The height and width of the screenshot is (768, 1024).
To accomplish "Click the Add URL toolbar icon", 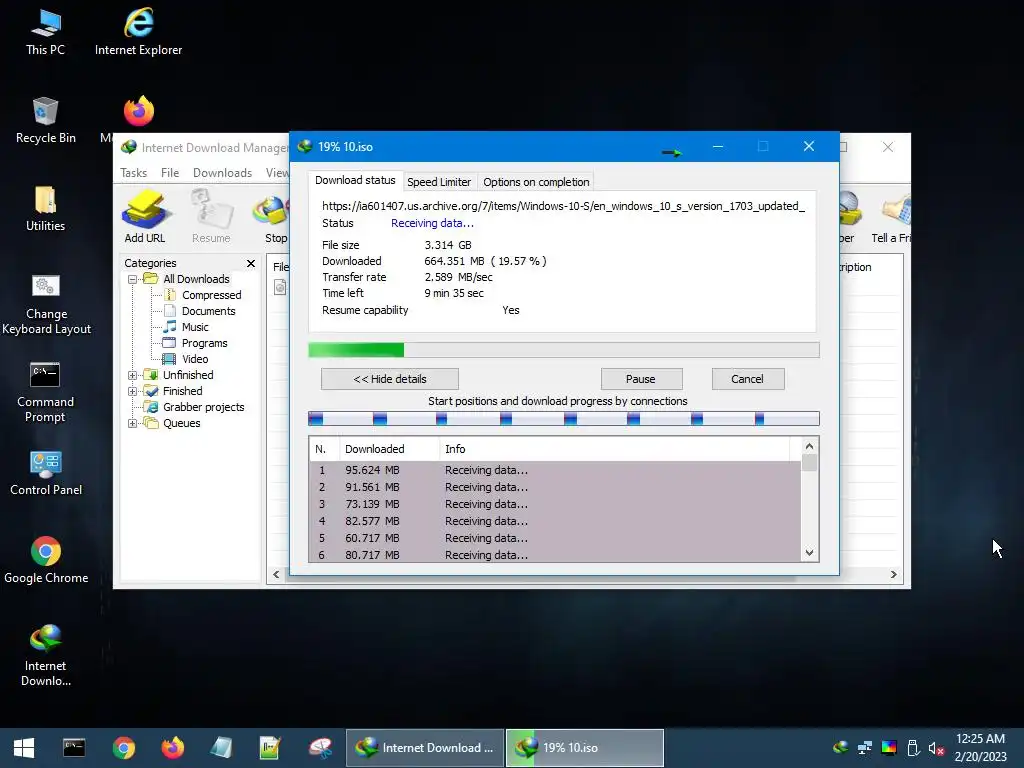I will click(145, 217).
